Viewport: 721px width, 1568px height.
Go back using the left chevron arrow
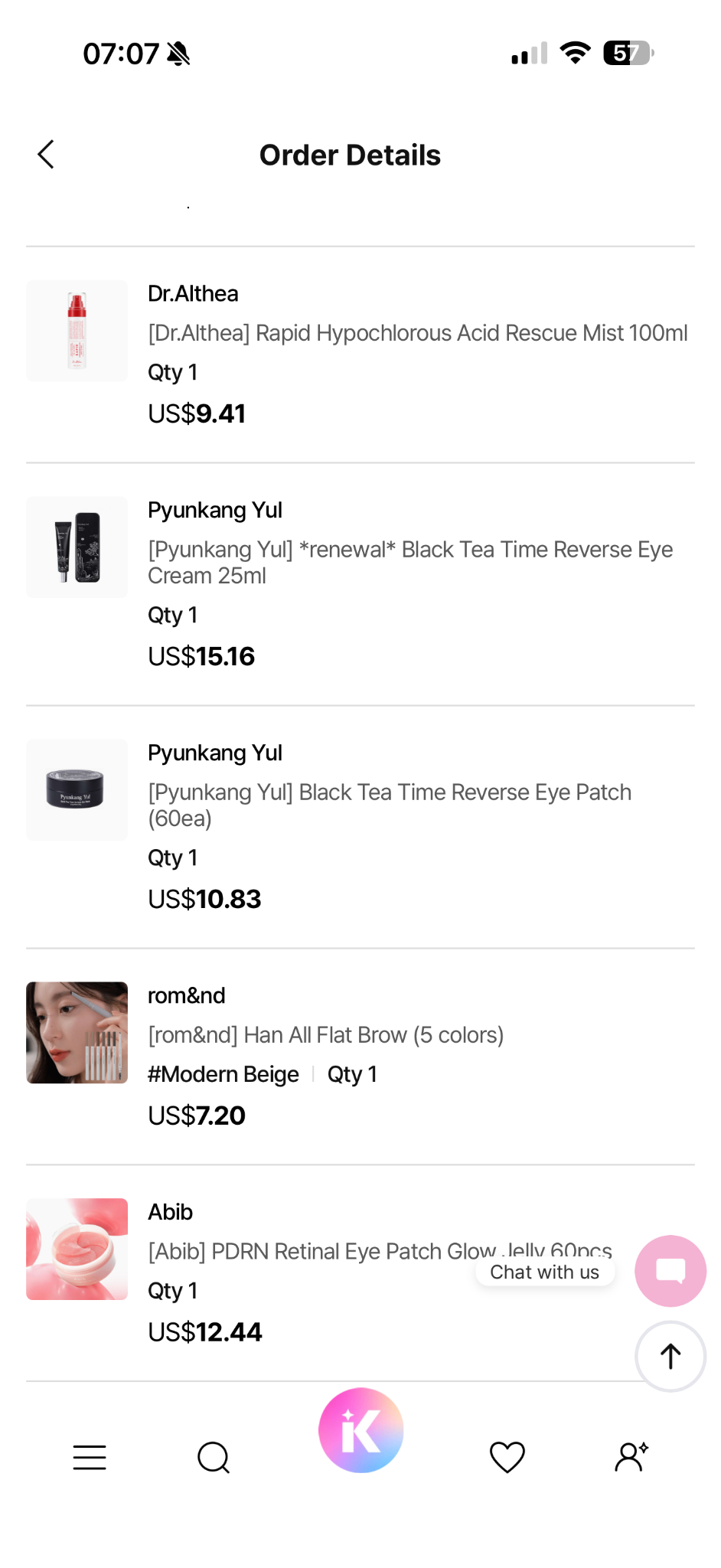(46, 155)
